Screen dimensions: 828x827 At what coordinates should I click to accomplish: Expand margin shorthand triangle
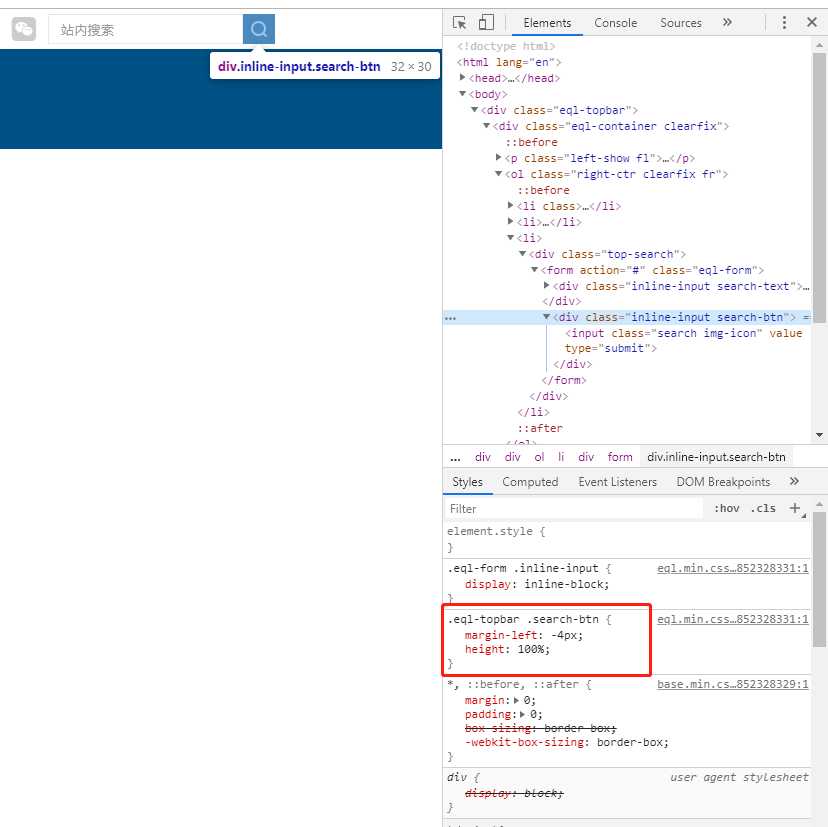pyautogui.click(x=516, y=700)
